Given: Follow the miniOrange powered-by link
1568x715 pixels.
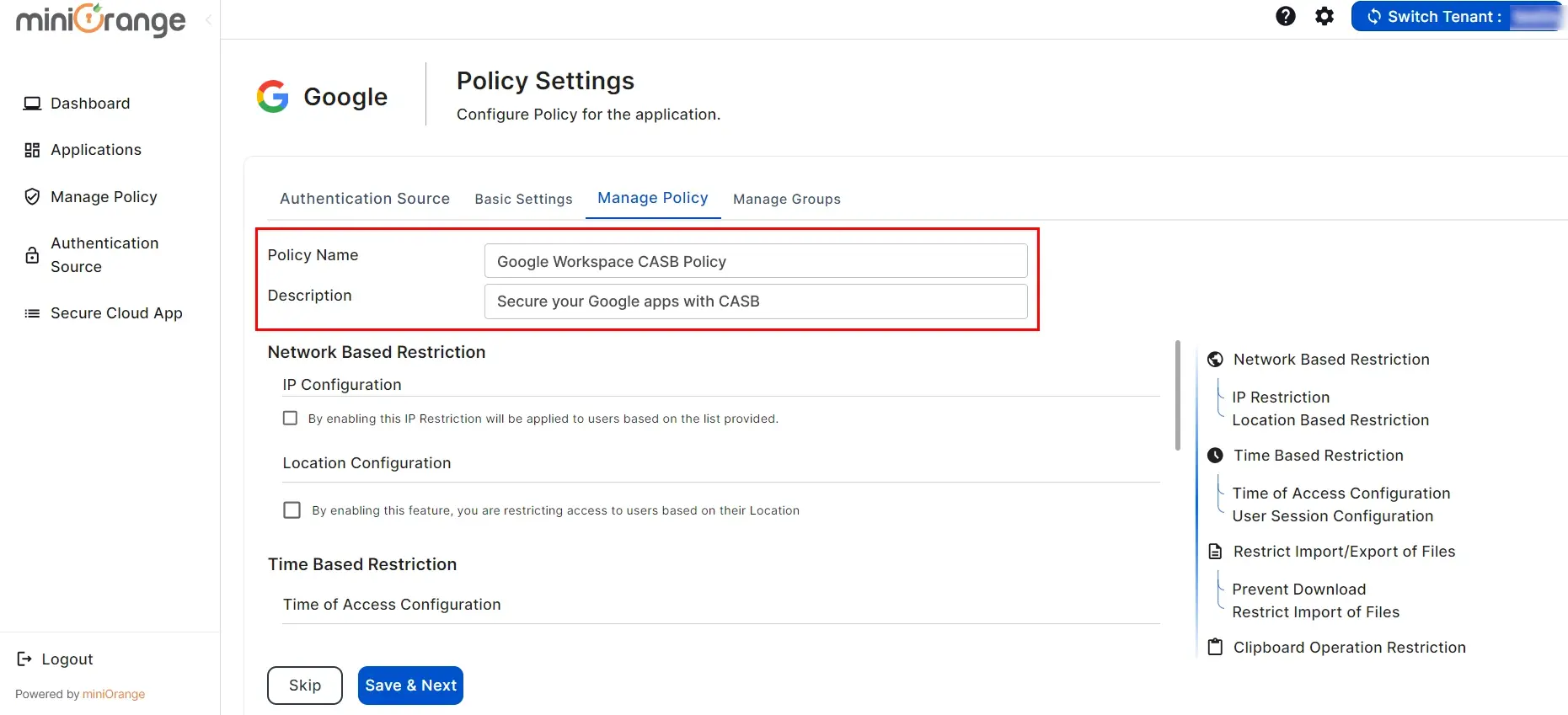Looking at the screenshot, I should point(114,694).
